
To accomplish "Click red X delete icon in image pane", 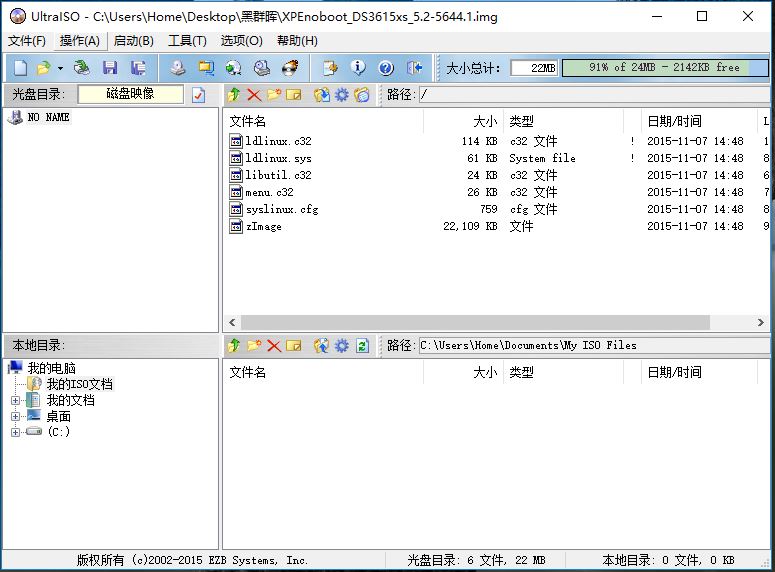I will coord(254,94).
